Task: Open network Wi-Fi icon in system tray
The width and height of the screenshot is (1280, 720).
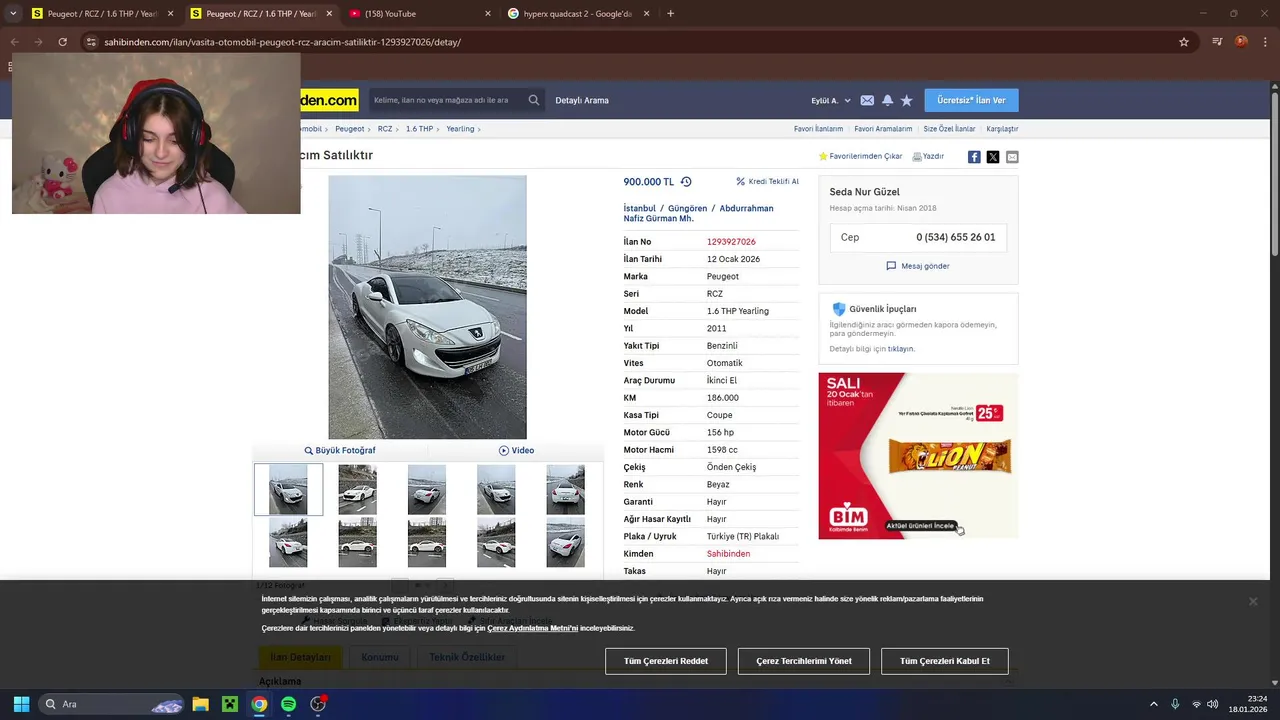Action: click(1196, 704)
